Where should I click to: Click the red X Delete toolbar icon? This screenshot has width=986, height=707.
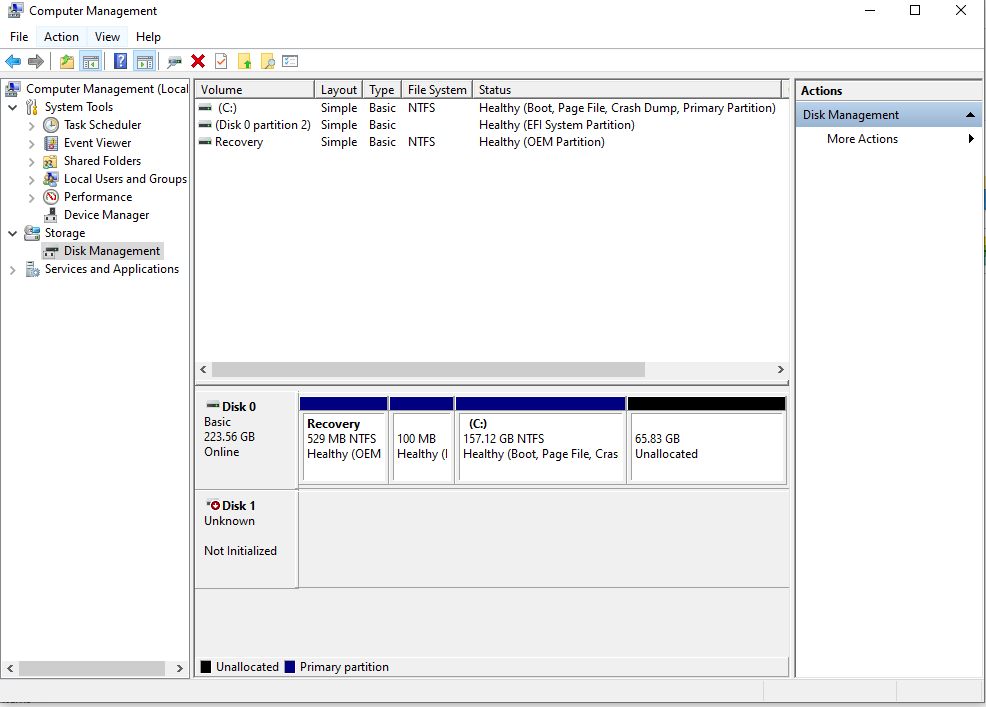pyautogui.click(x=198, y=62)
